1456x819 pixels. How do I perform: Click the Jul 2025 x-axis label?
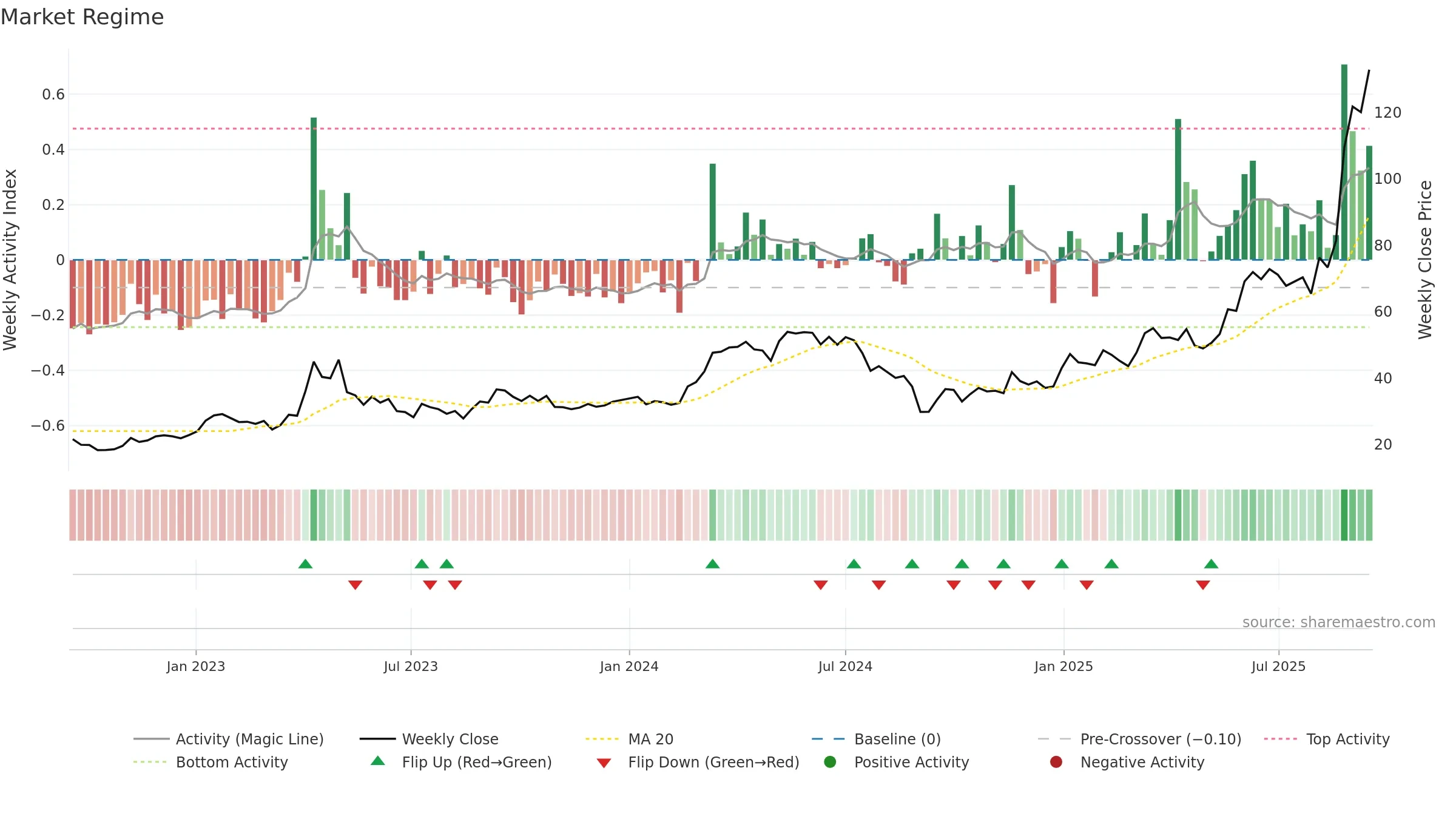1278,666
